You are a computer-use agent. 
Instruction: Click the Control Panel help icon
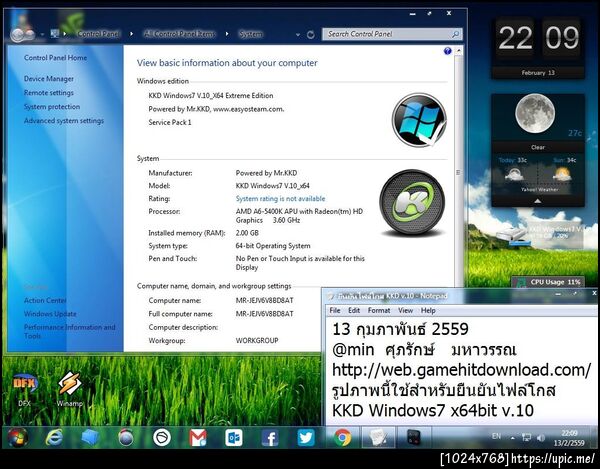point(447,51)
